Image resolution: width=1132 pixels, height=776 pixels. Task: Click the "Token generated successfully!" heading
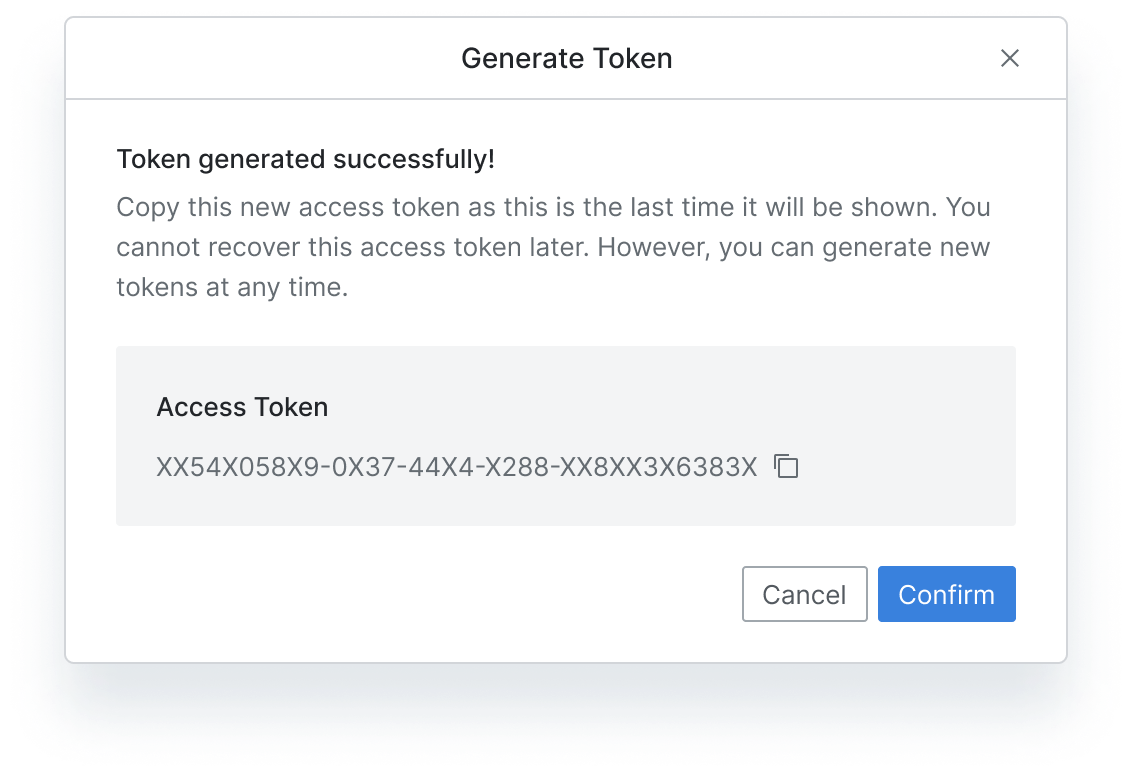coord(306,159)
